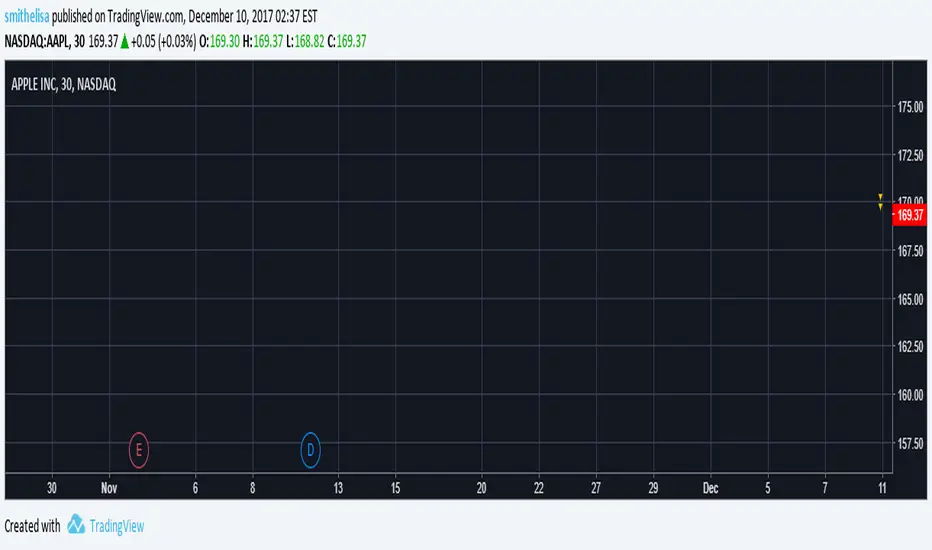Click the 167.50 price axis label

tap(910, 251)
